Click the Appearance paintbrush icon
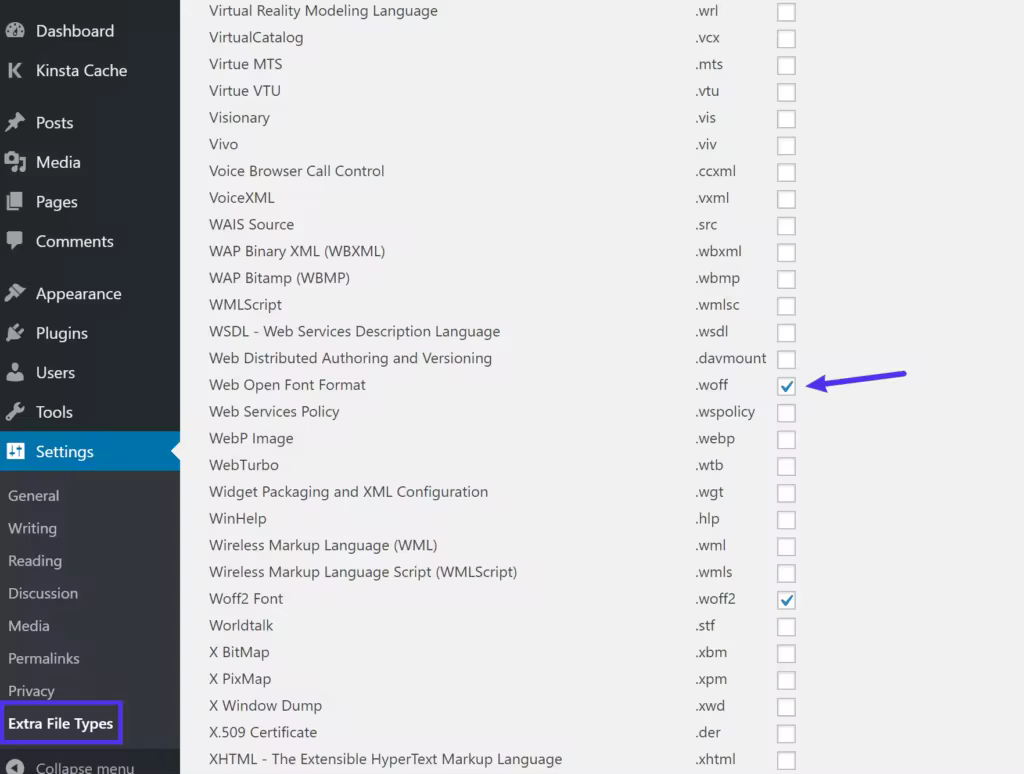The height and width of the screenshot is (774, 1024). point(15,293)
